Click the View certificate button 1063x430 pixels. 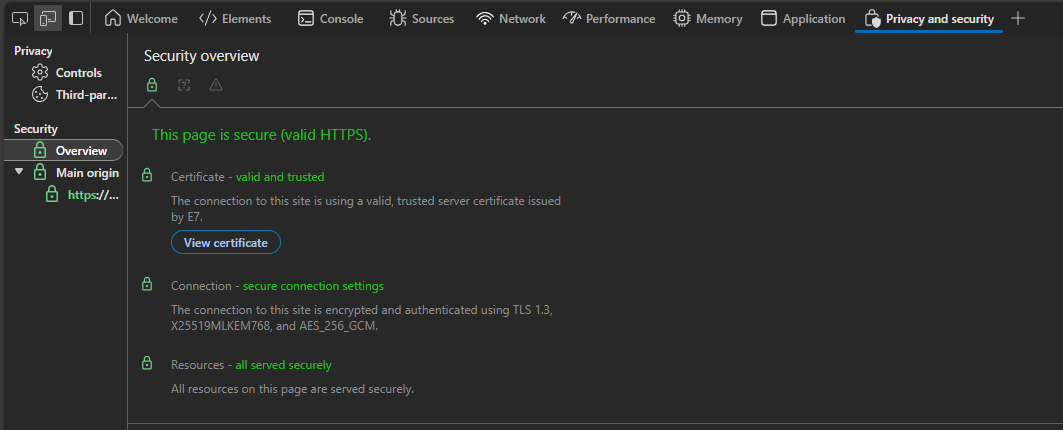pos(226,242)
